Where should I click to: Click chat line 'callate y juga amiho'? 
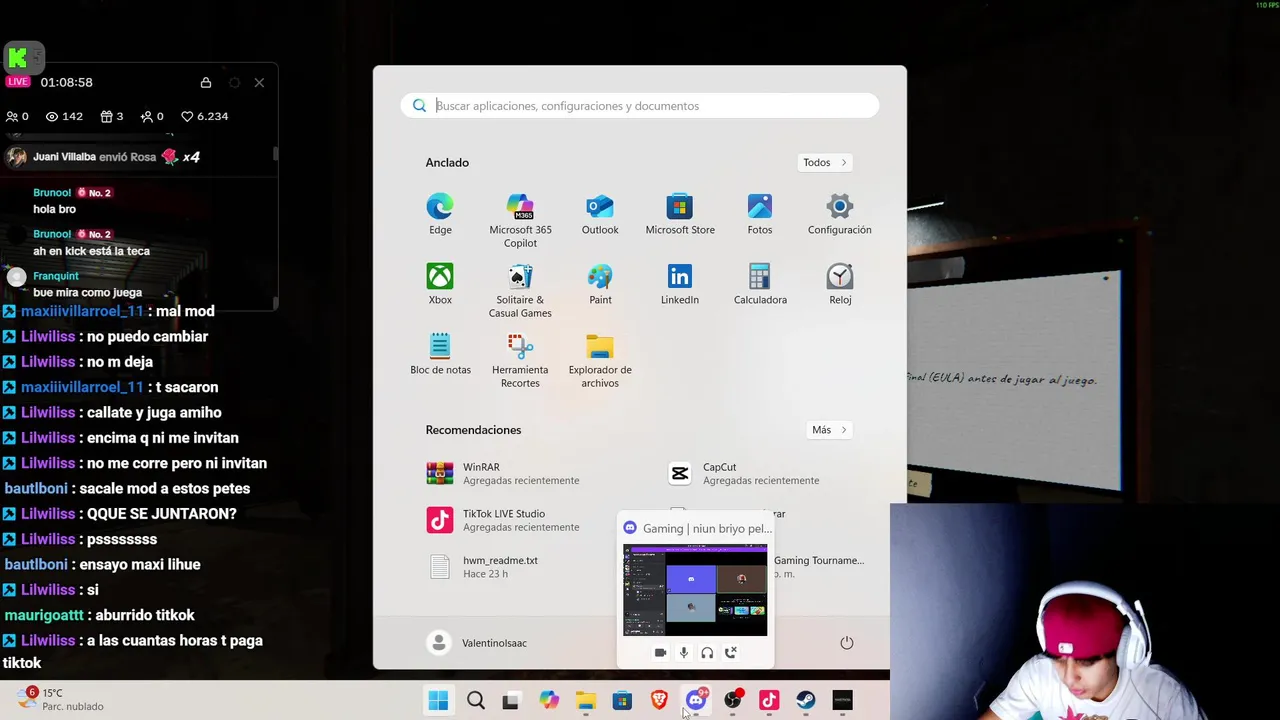click(154, 412)
